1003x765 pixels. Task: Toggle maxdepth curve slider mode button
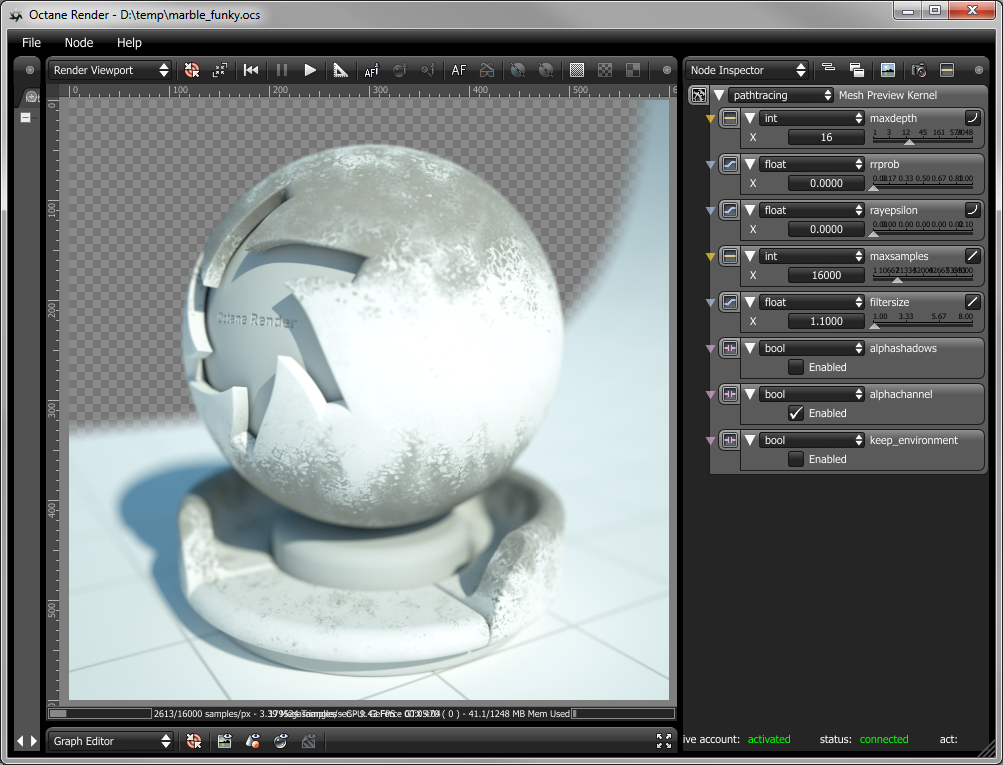[972, 118]
